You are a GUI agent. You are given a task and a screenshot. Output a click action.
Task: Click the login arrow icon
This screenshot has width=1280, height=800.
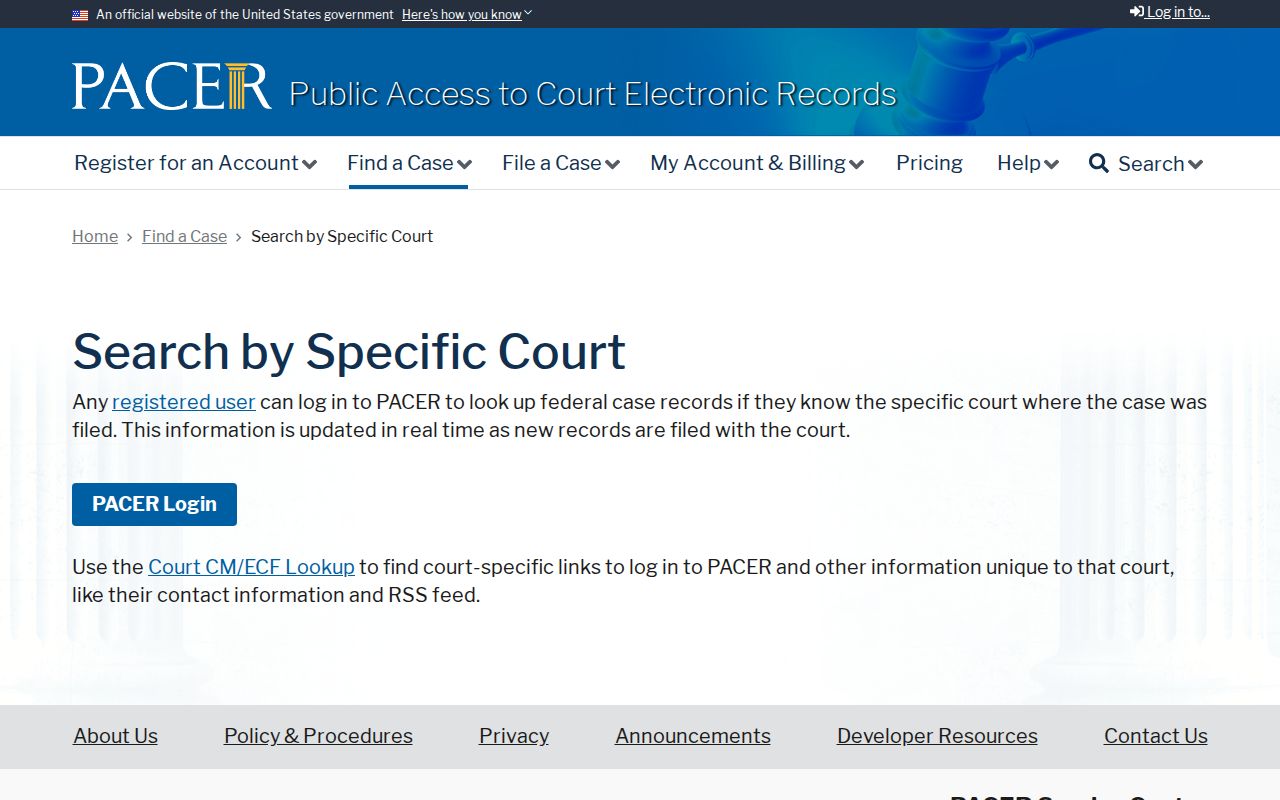tap(1137, 12)
